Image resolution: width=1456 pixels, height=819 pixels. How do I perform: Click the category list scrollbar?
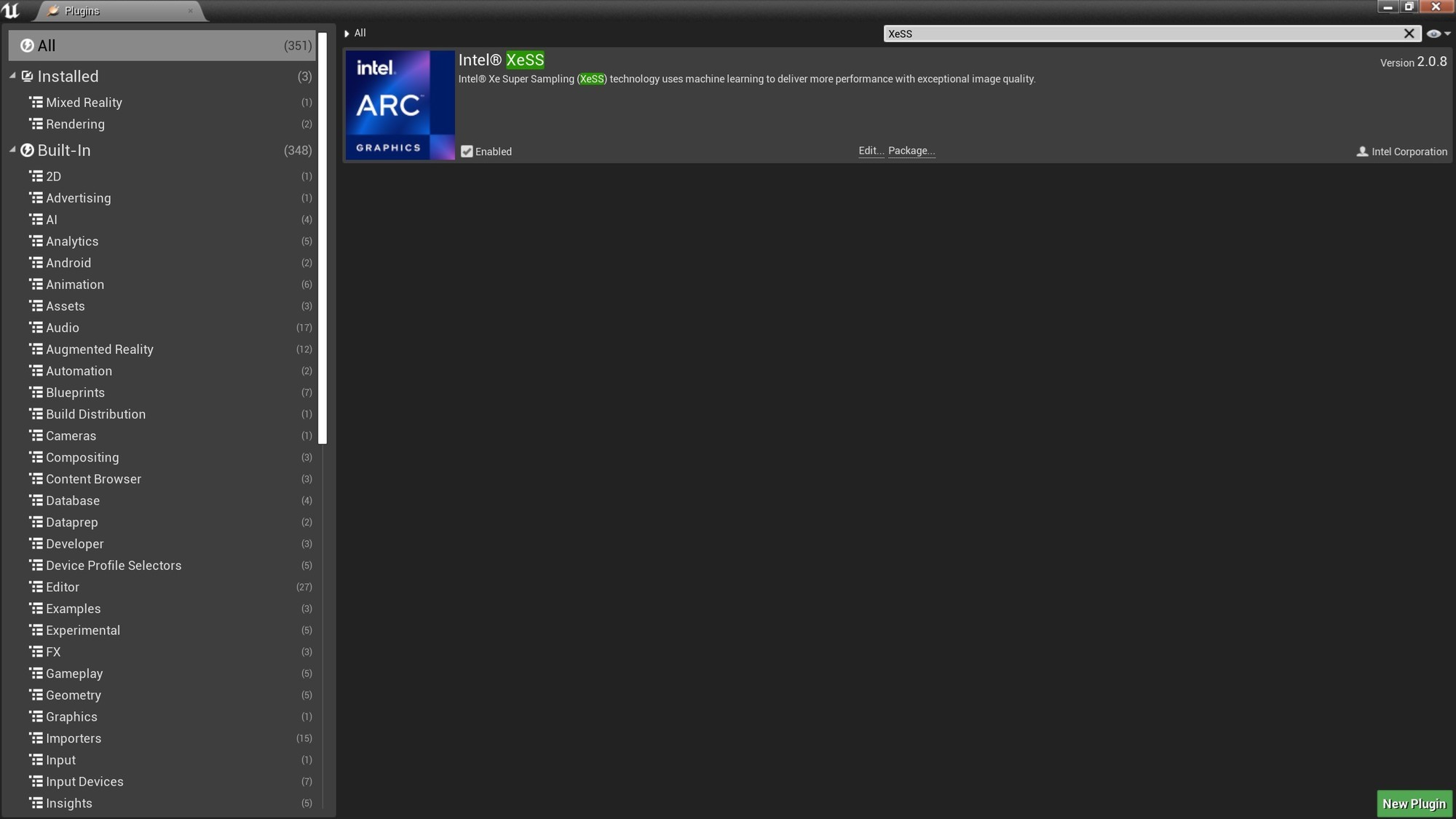323,237
